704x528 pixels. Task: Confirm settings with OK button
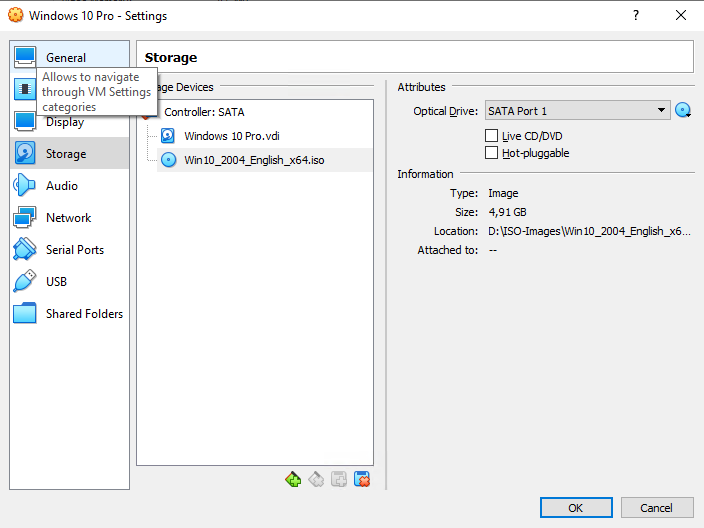[576, 508]
